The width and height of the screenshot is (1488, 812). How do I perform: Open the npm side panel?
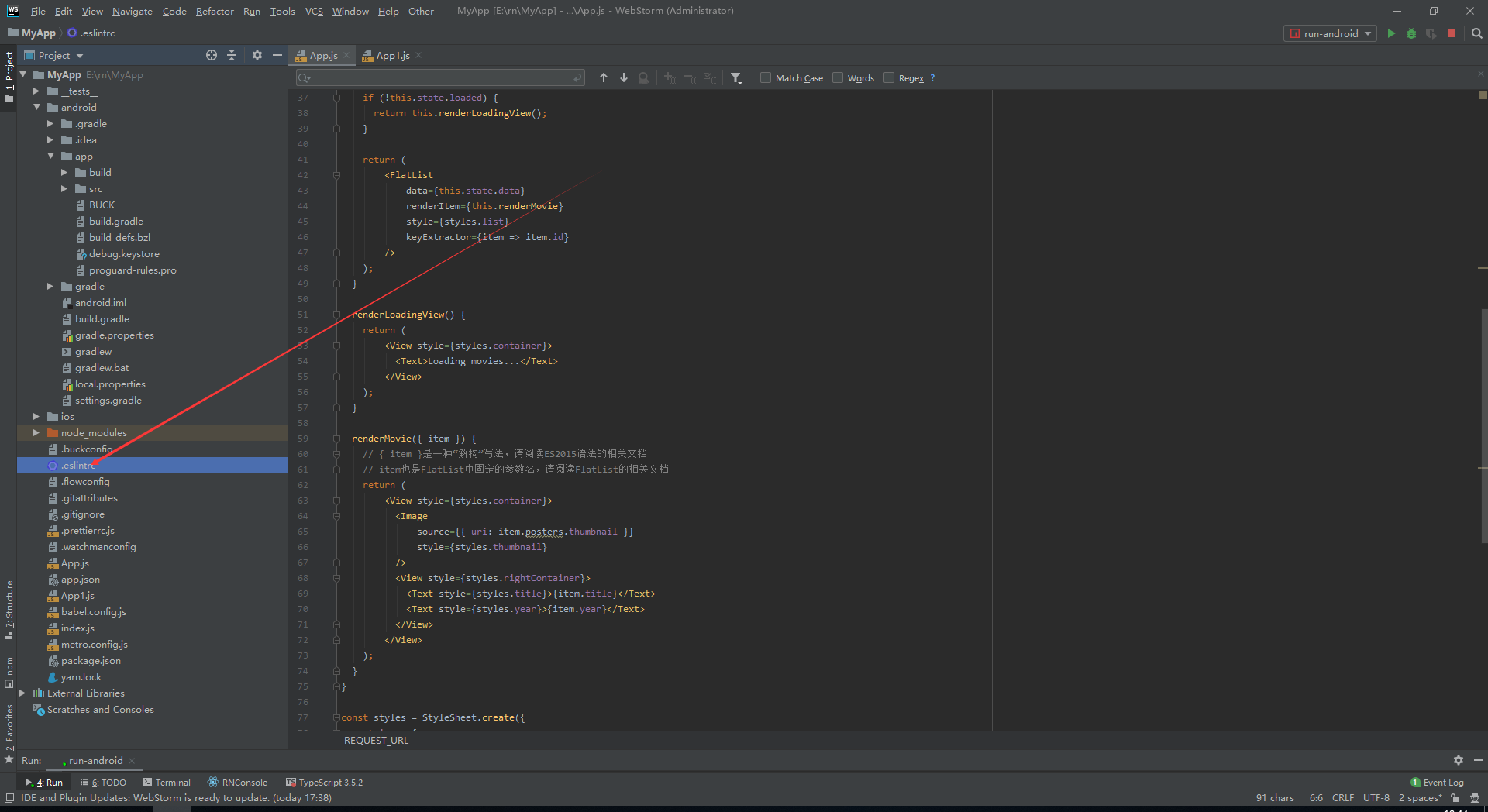pos(9,671)
